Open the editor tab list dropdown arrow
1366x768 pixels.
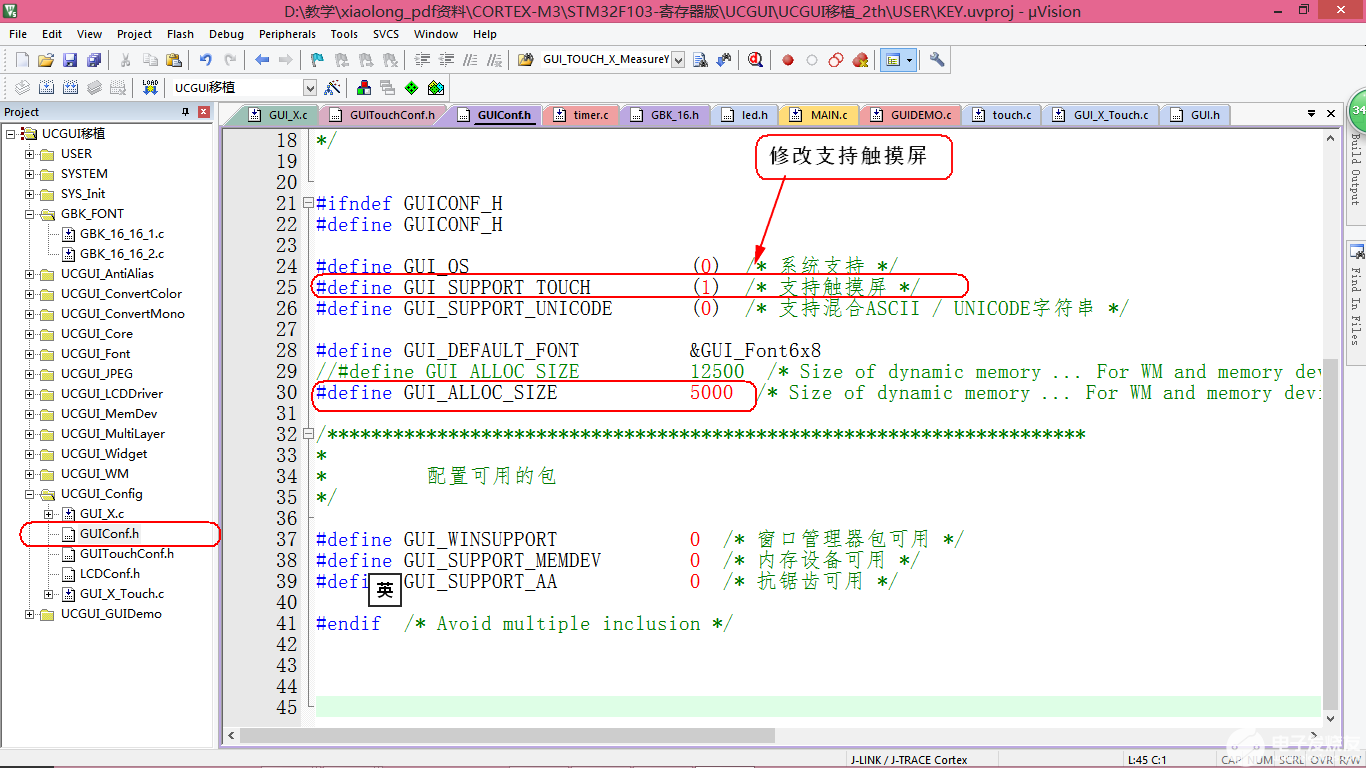[1311, 114]
